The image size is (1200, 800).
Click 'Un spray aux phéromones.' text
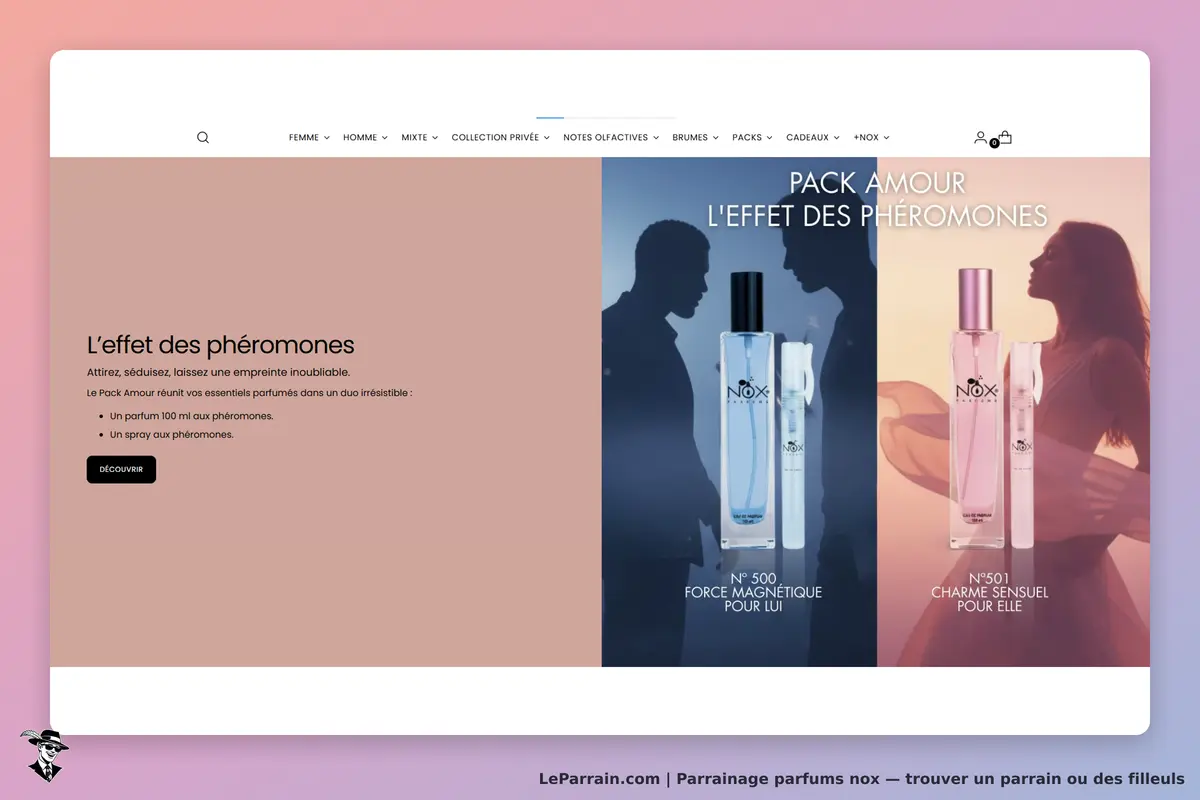point(172,434)
